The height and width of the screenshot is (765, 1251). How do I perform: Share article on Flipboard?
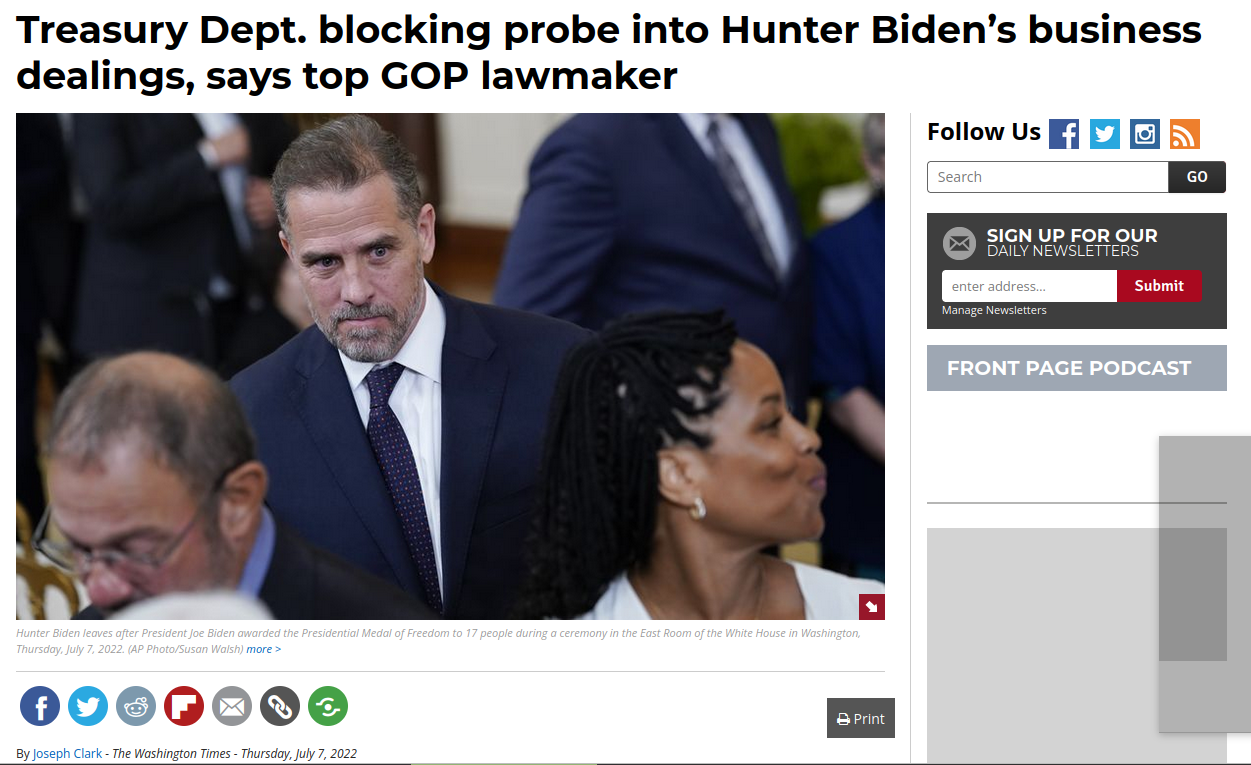point(184,706)
